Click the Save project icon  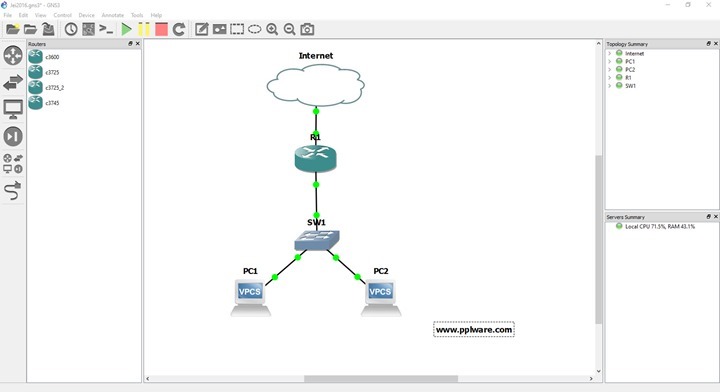tap(48, 29)
